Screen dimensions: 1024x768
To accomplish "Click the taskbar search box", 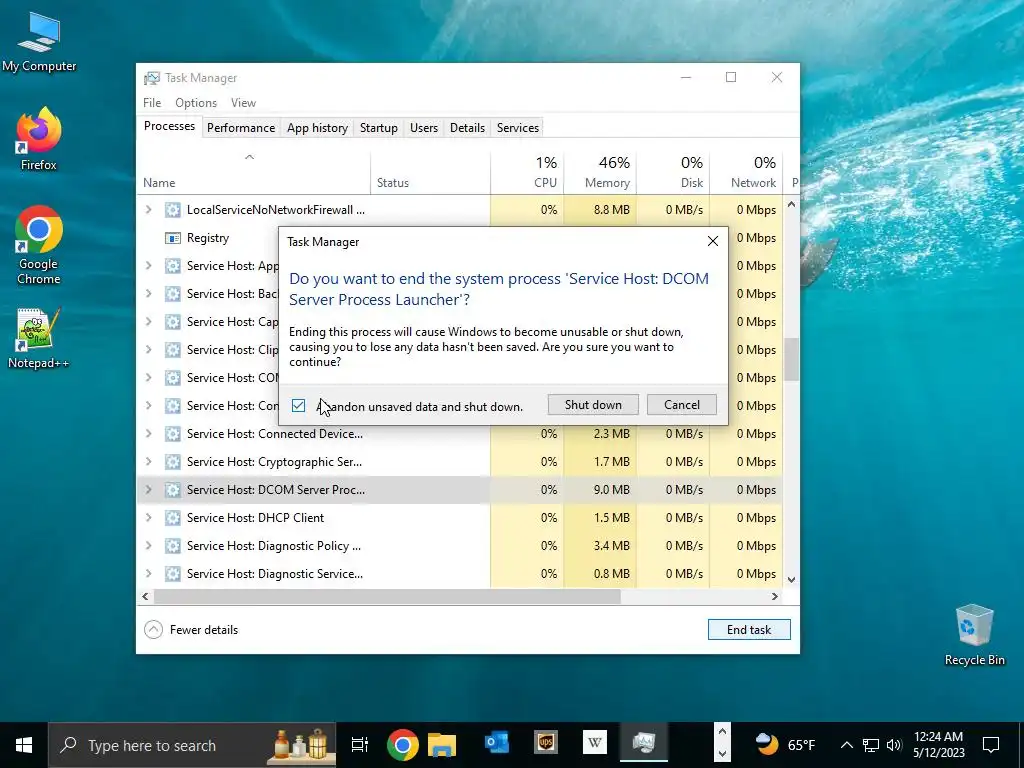I will 192,745.
